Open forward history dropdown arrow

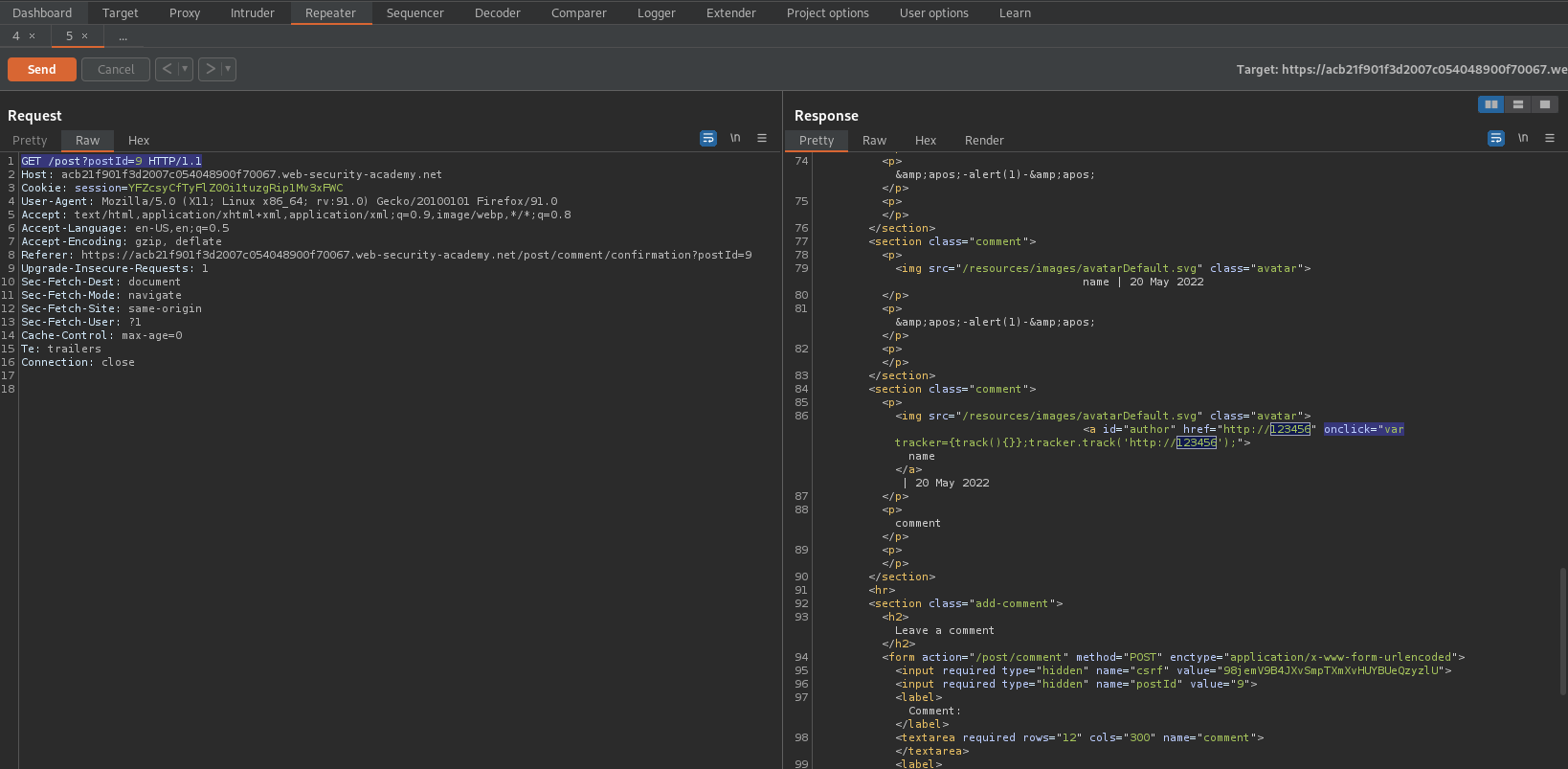pos(229,69)
